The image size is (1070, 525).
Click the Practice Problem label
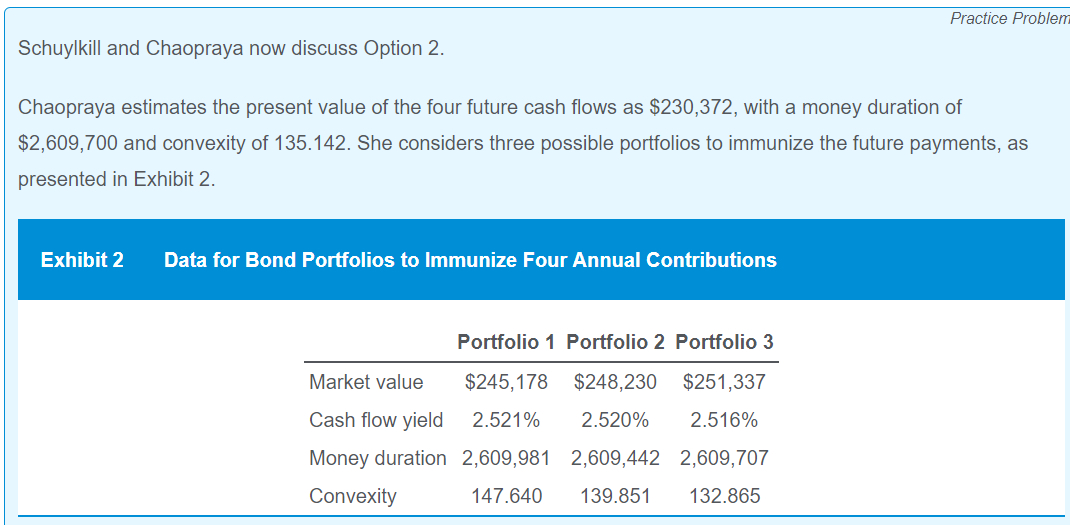click(1008, 19)
